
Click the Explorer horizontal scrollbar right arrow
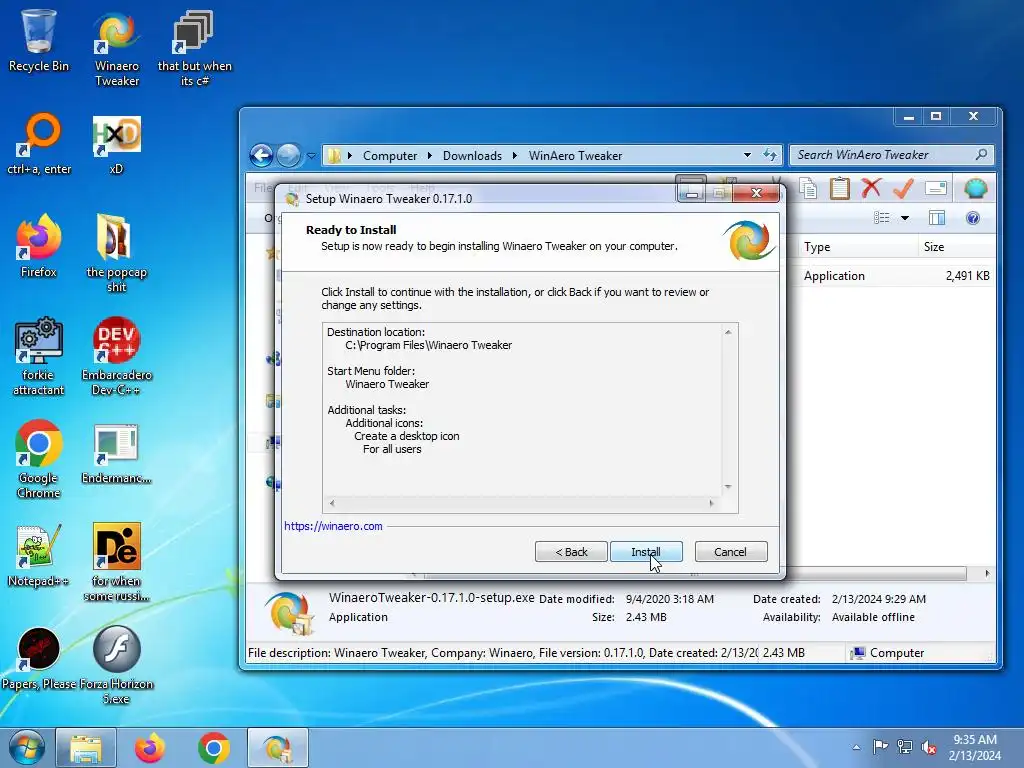click(x=987, y=573)
